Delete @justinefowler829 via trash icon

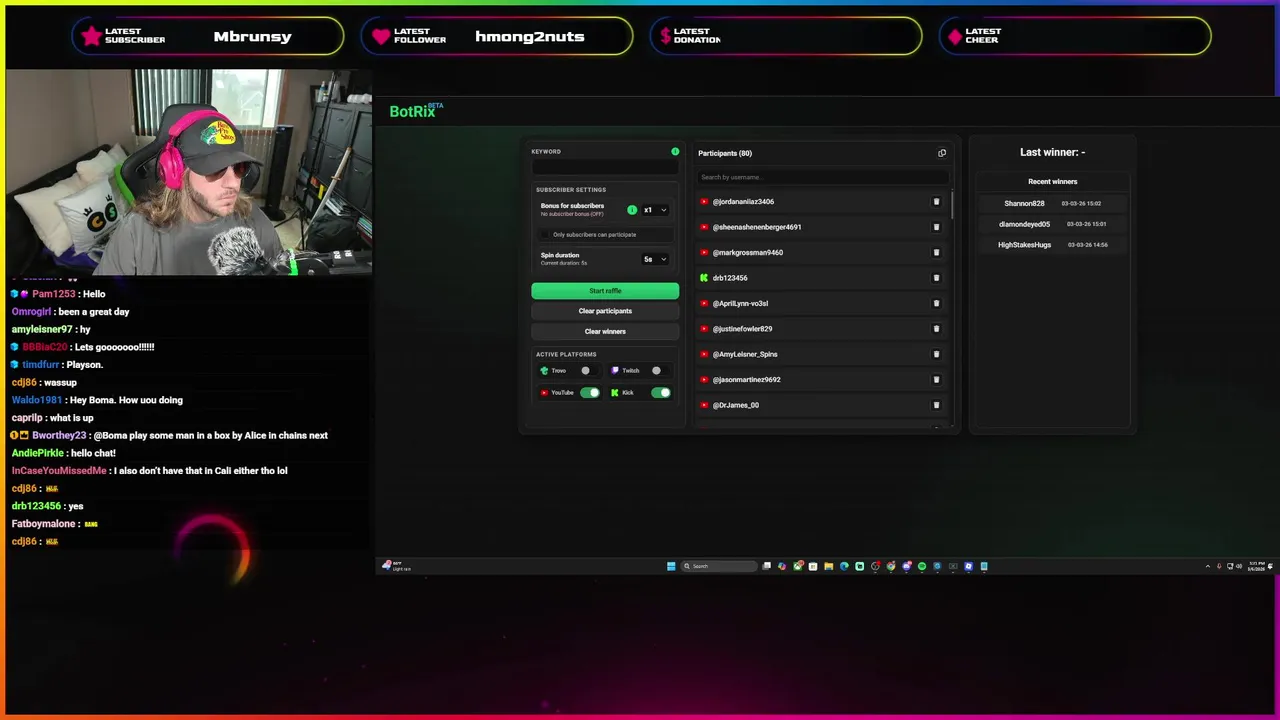pyautogui.click(x=936, y=329)
